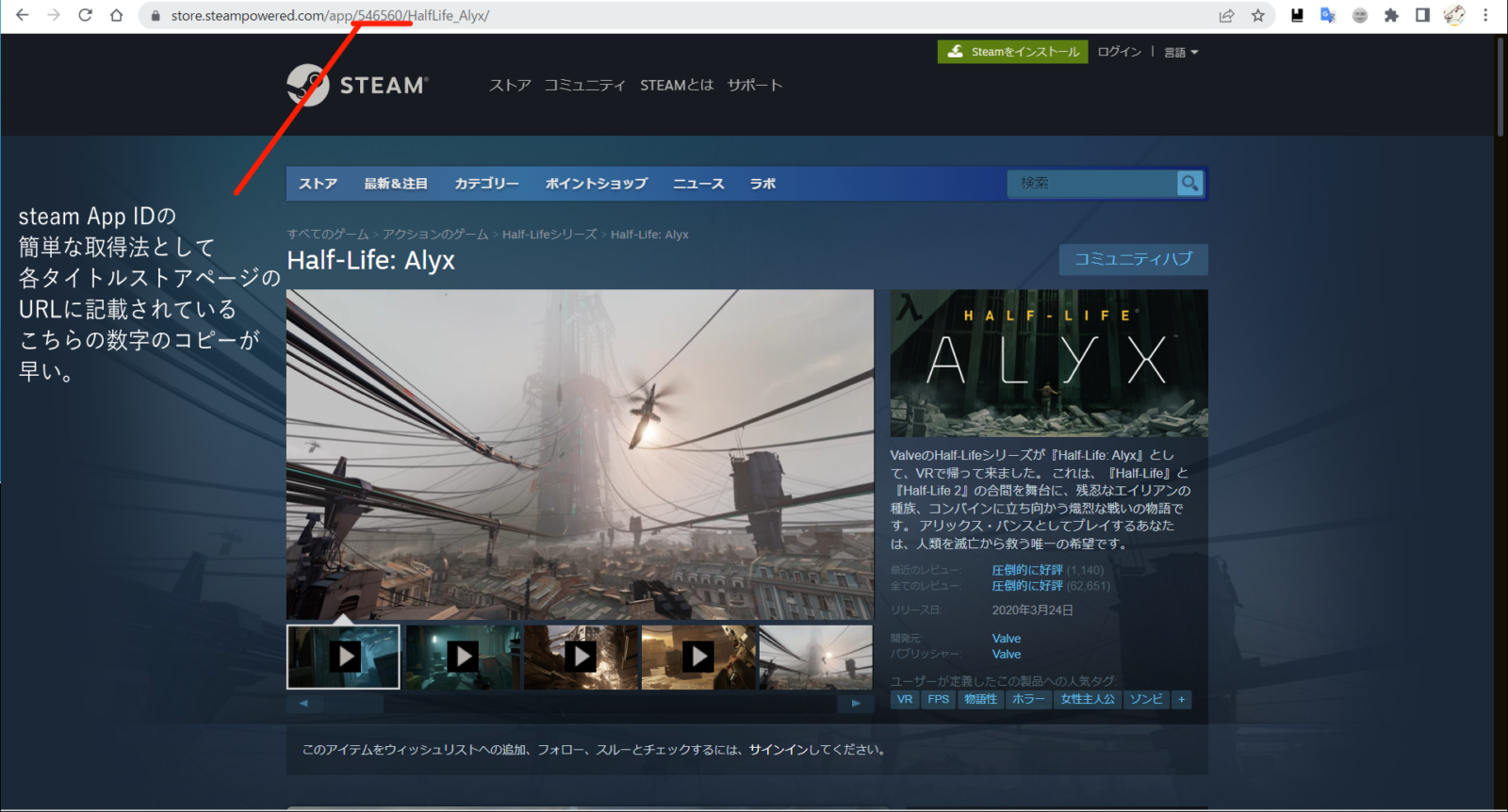Click the FPS tag

click(938, 699)
